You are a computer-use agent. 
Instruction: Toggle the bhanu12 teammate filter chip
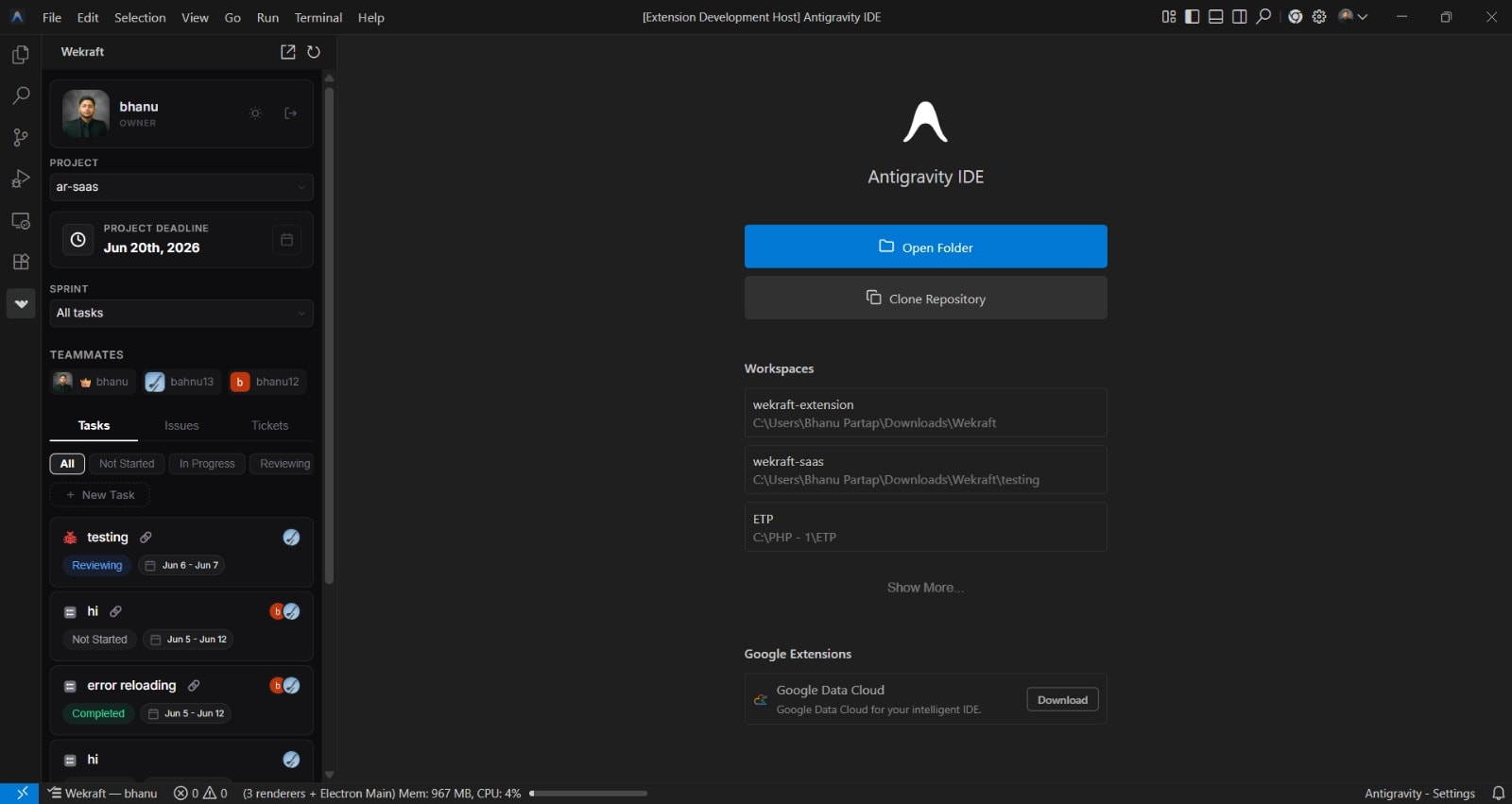266,382
